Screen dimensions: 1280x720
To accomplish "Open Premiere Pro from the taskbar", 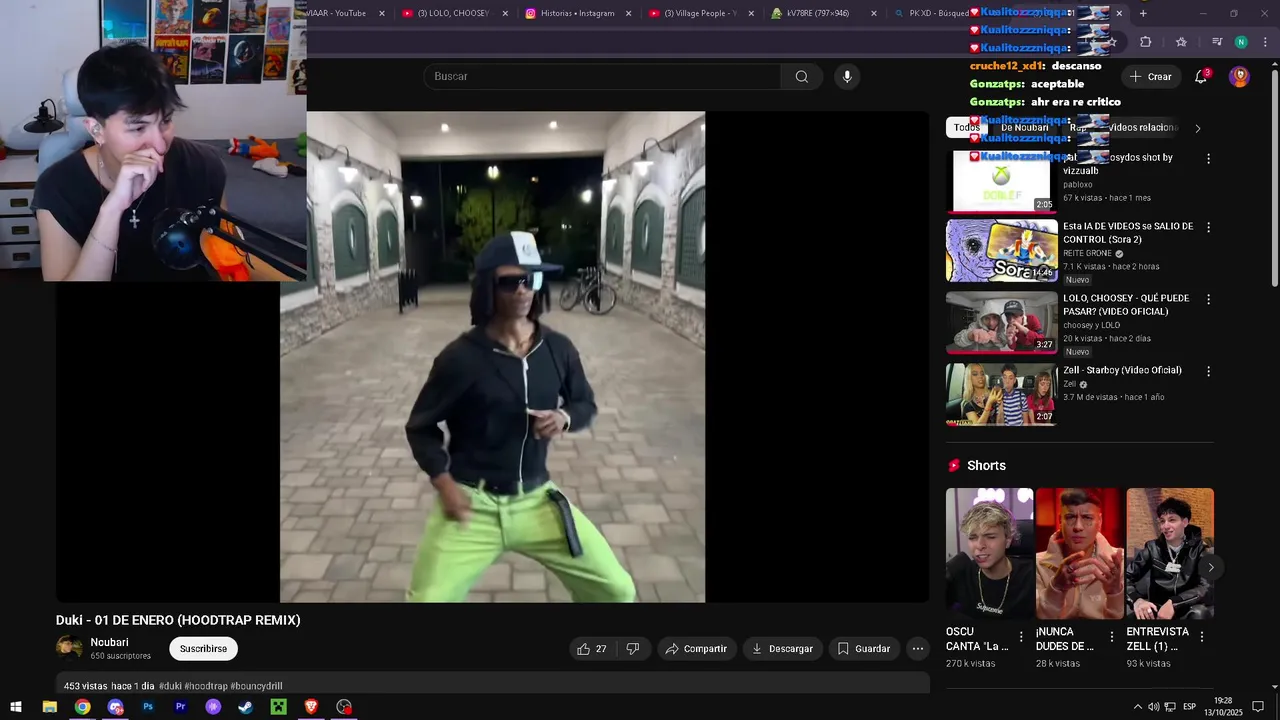I will pos(181,707).
